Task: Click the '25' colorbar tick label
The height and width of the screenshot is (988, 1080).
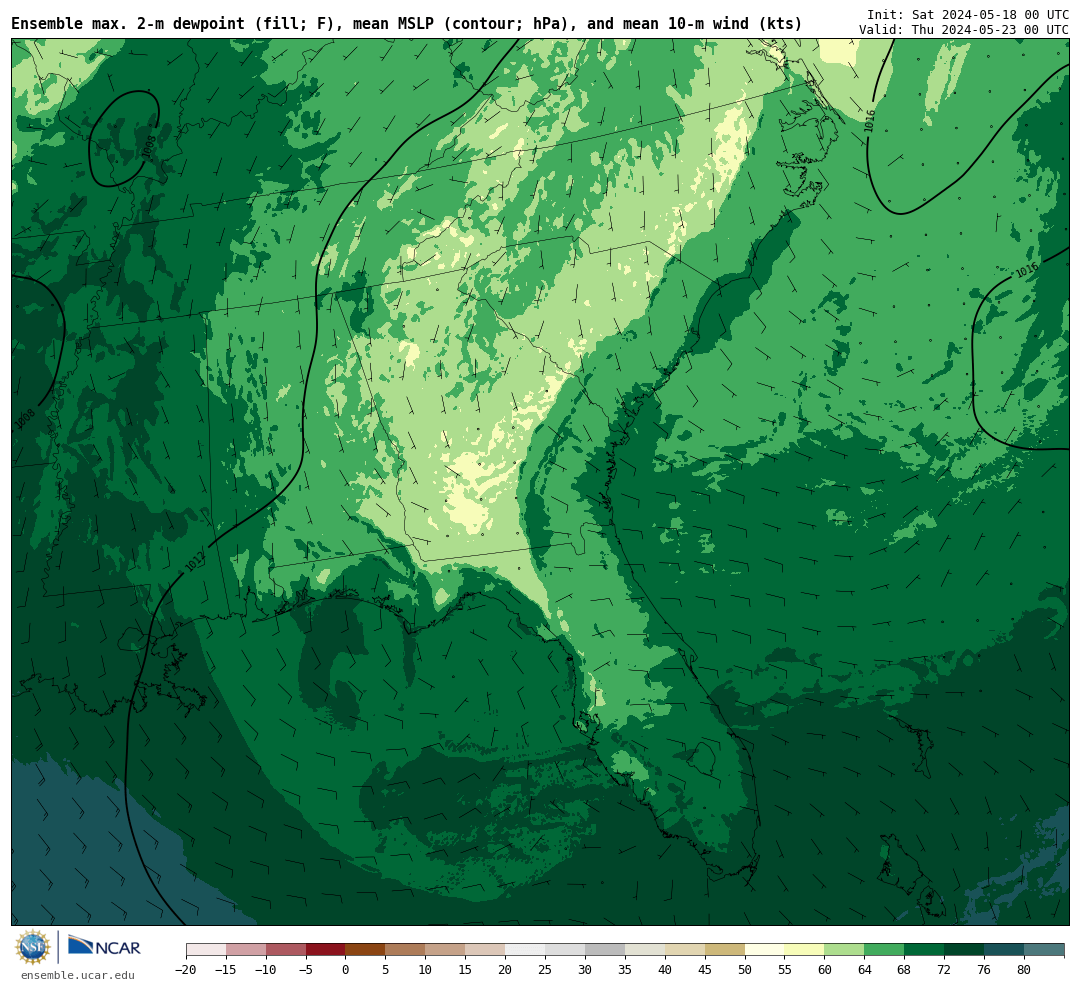Action: 545,970
